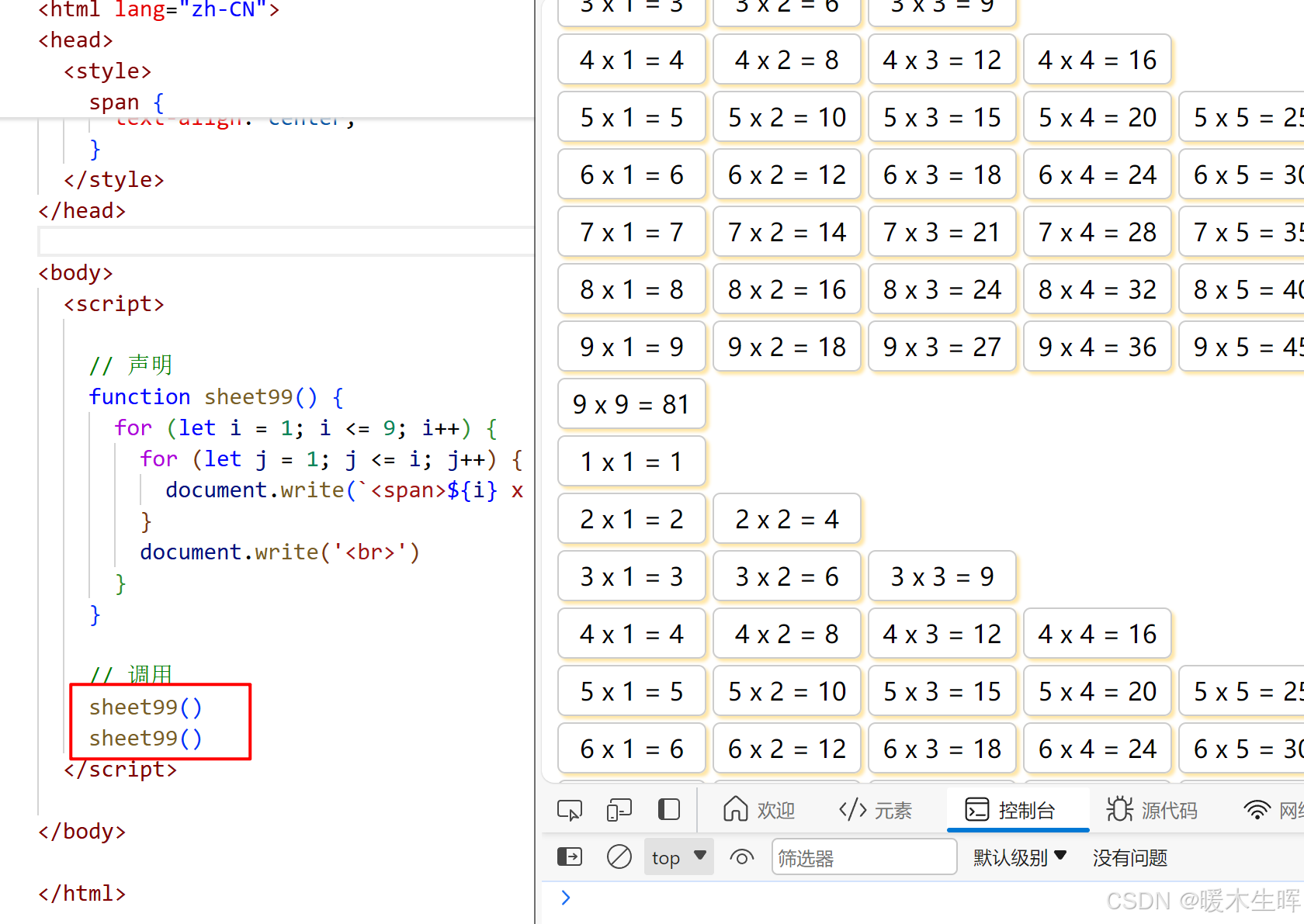This screenshot has width=1304, height=924.
Task: Open the top context dropdown
Action: click(x=678, y=857)
